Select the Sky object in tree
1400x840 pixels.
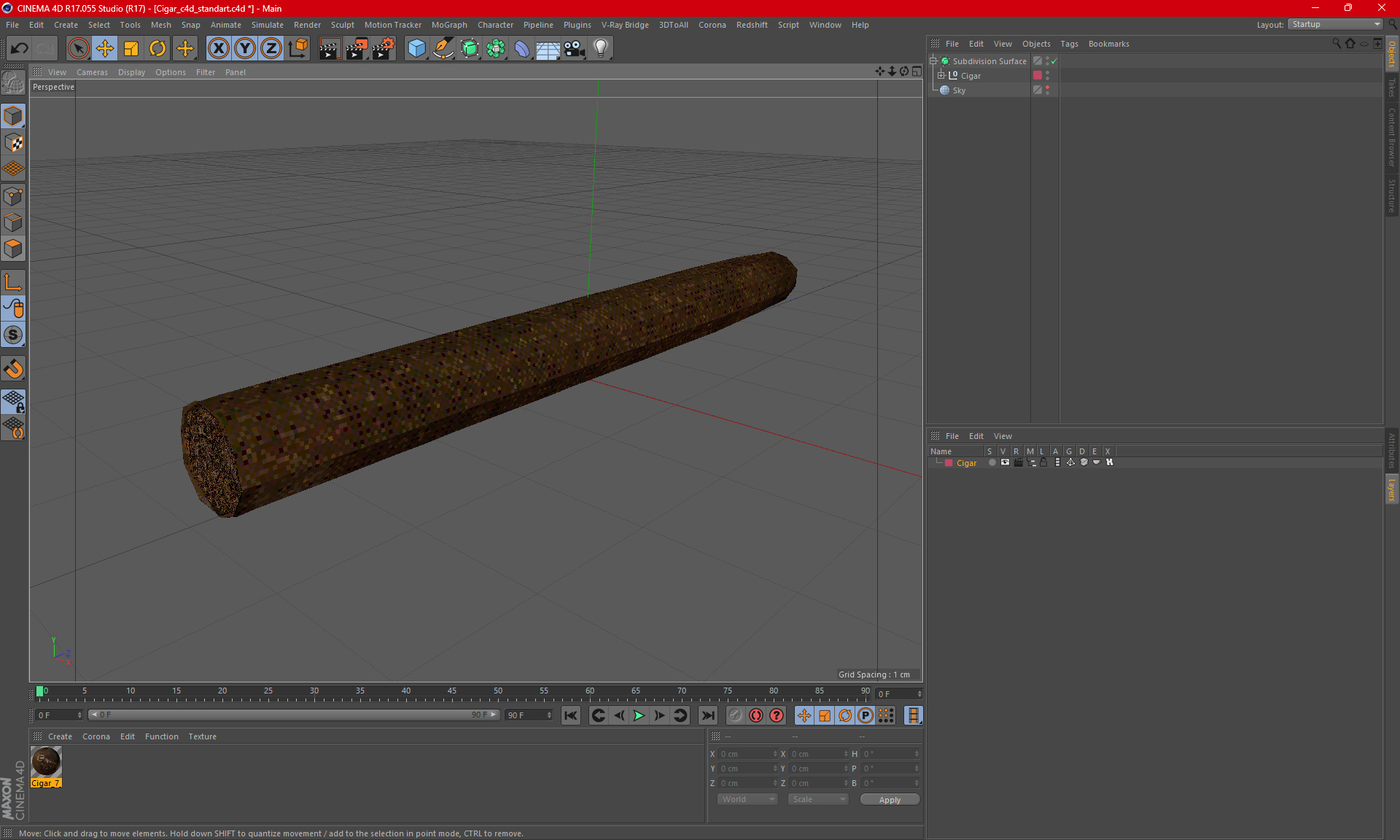[959, 90]
